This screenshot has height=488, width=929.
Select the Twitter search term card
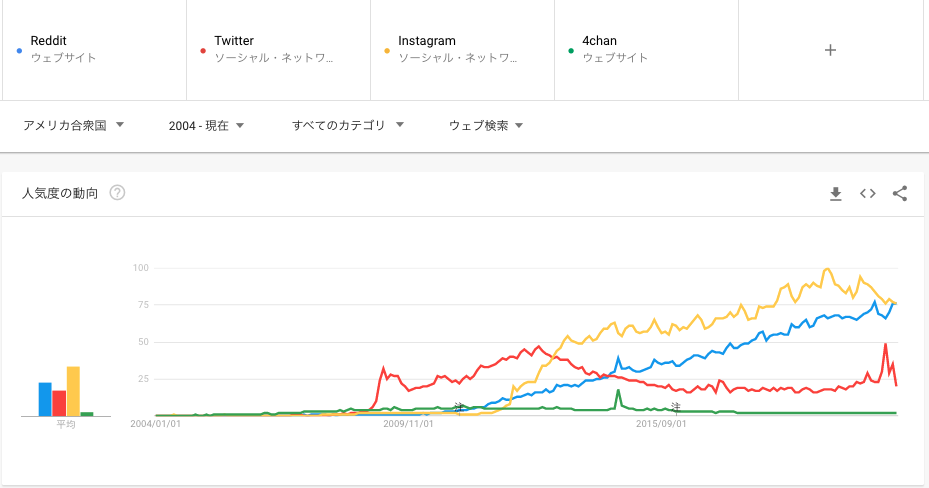point(278,50)
